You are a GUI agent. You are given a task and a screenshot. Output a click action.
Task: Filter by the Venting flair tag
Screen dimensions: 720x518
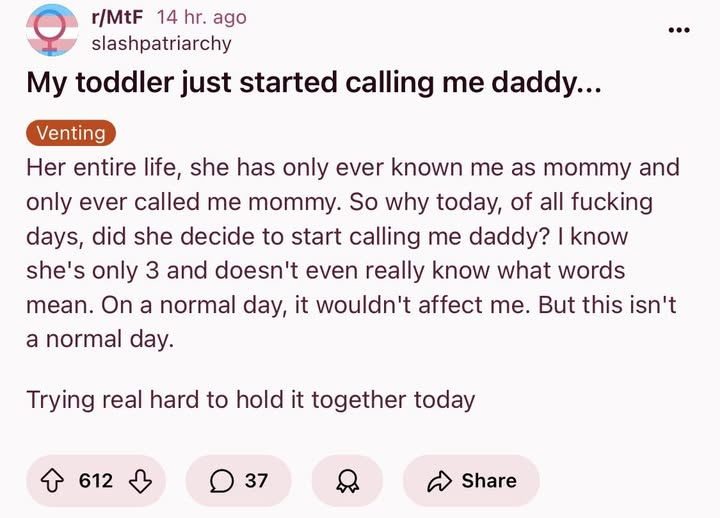pyautogui.click(x=71, y=133)
